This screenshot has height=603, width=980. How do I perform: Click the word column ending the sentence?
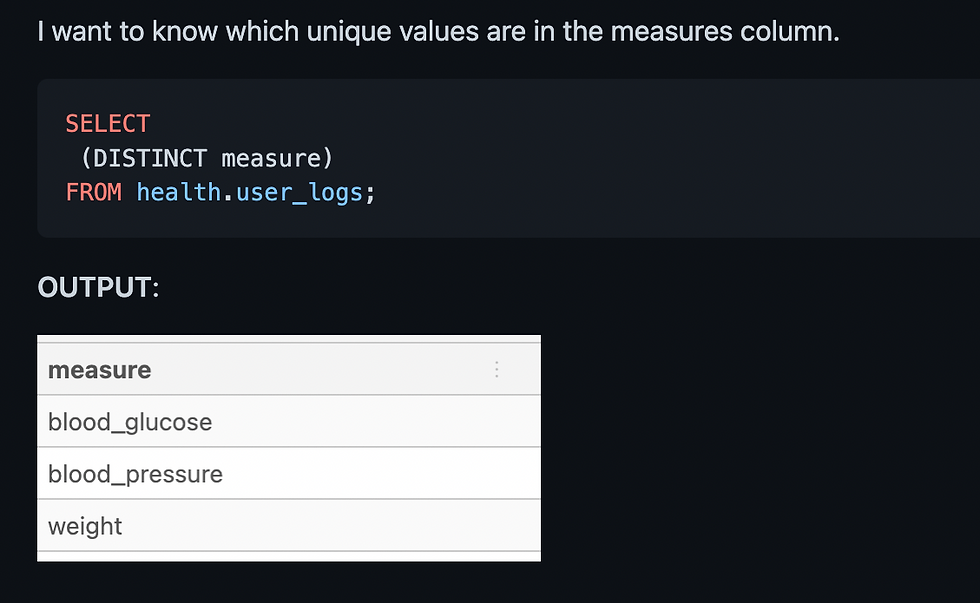[789, 31]
